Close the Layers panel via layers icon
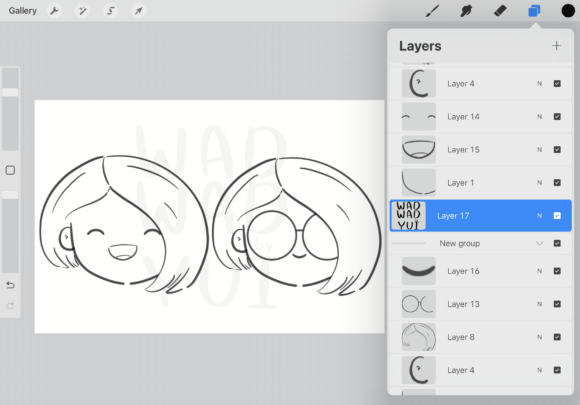This screenshot has height=405, width=580. [x=534, y=11]
